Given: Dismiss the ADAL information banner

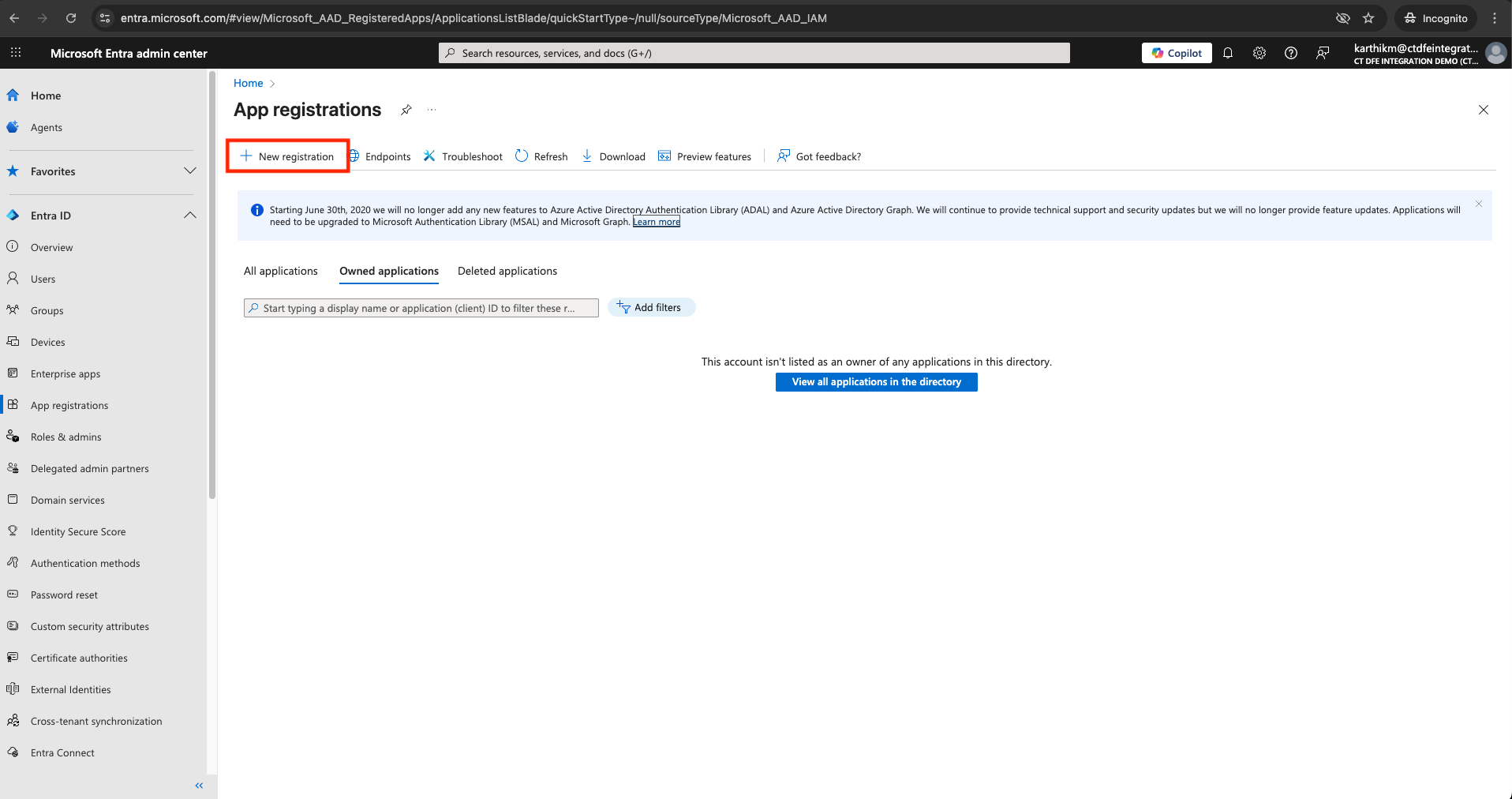Looking at the screenshot, I should [1479, 204].
